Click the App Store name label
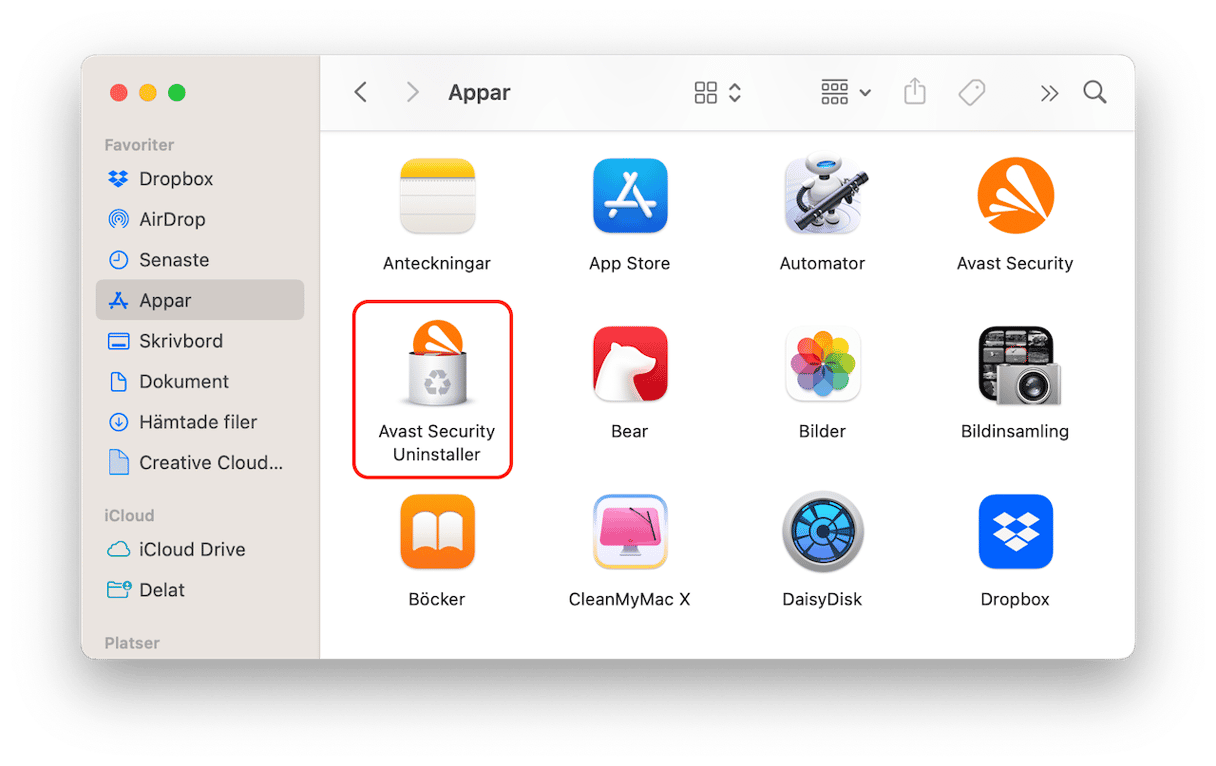The height and width of the screenshot is (766, 1216). click(630, 263)
